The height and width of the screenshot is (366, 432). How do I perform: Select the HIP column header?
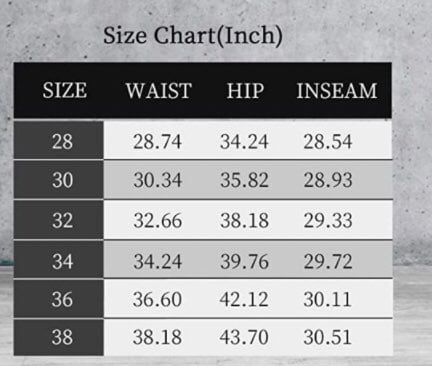coord(246,90)
